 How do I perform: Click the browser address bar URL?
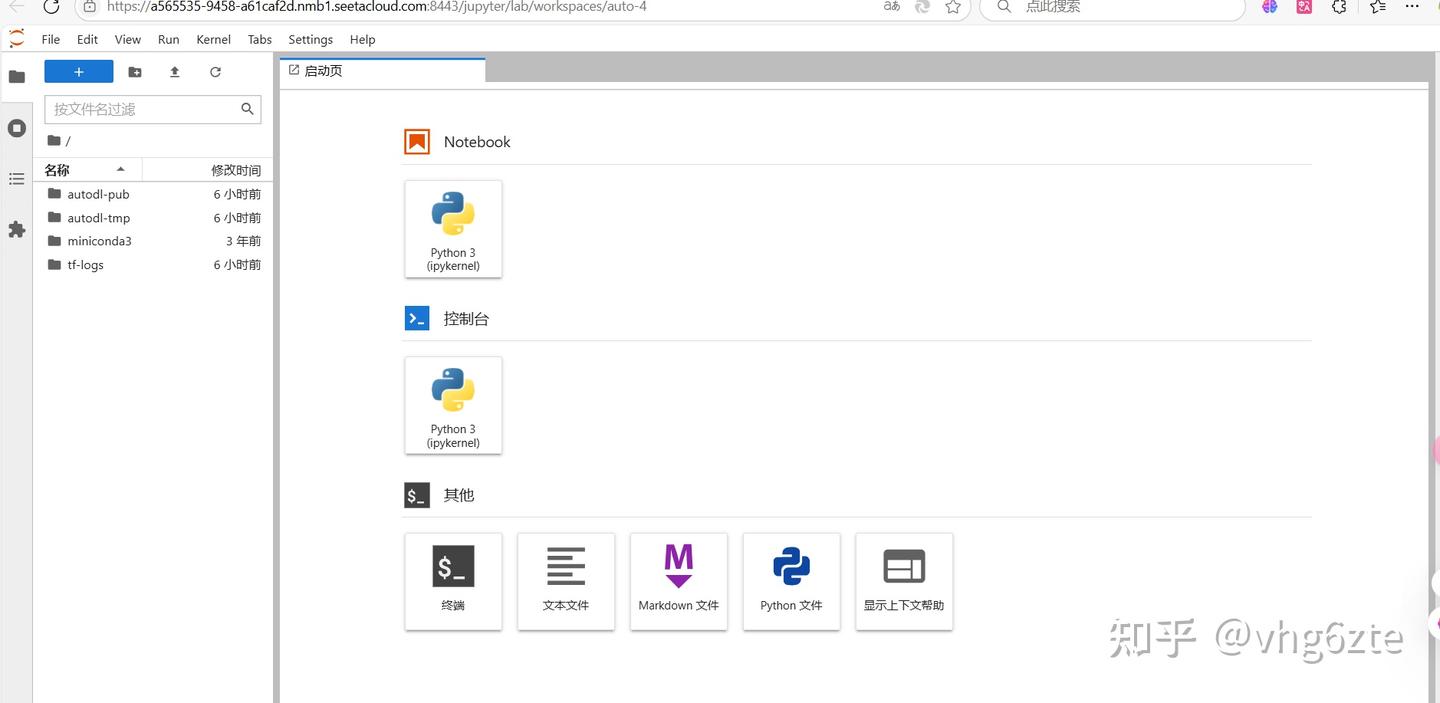(377, 7)
